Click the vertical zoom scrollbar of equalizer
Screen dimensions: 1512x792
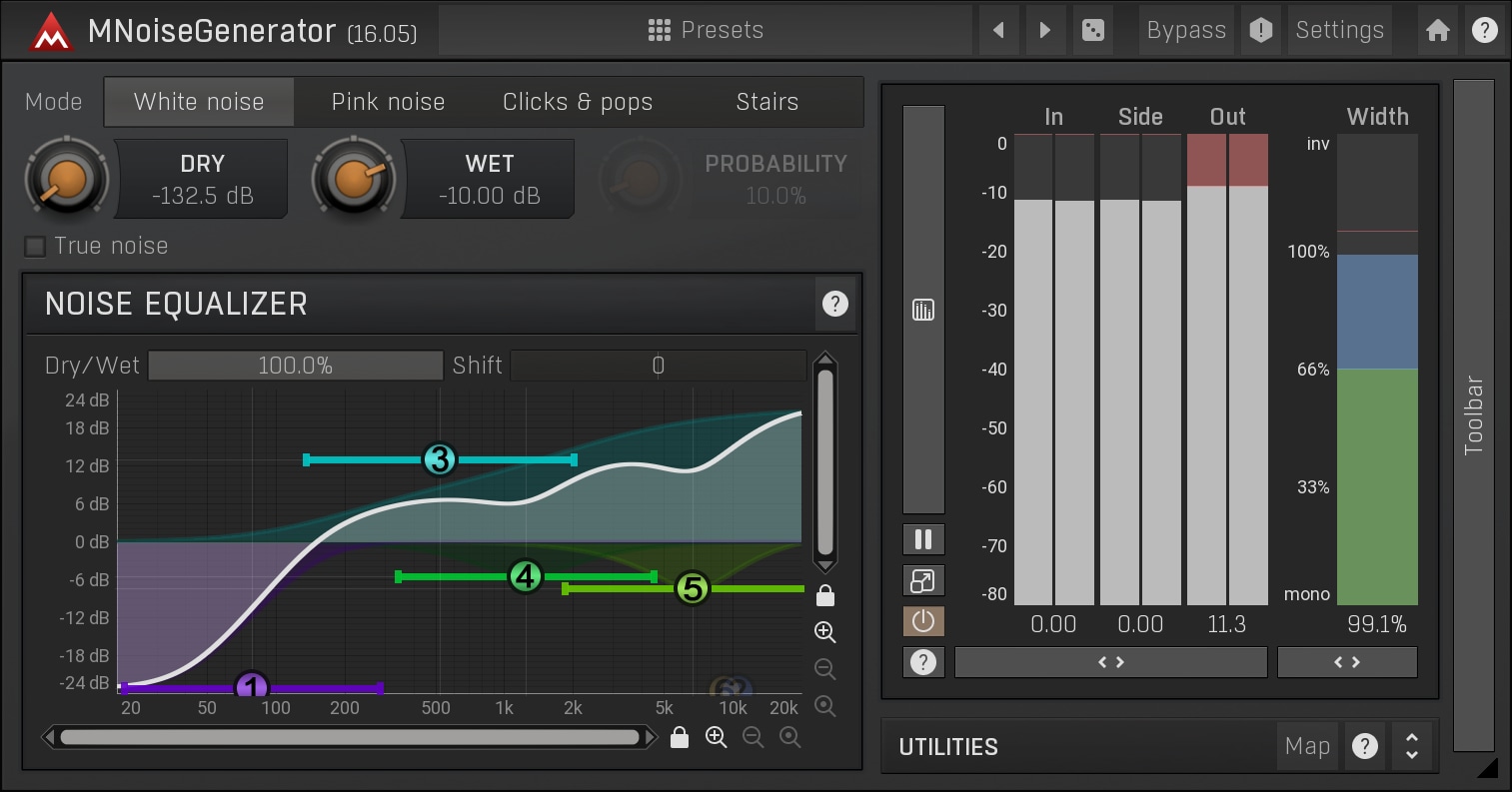coord(825,461)
